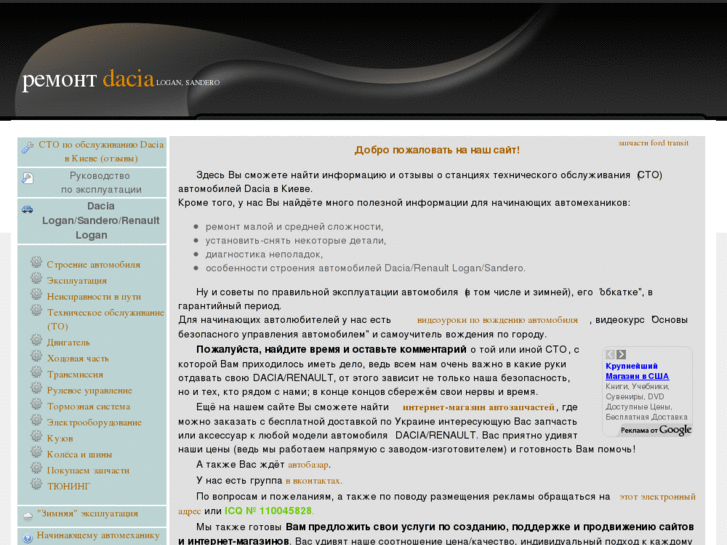Click gear icon next to Двигатель
Image resolution: width=727 pixels, height=545 pixels.
[x=36, y=340]
